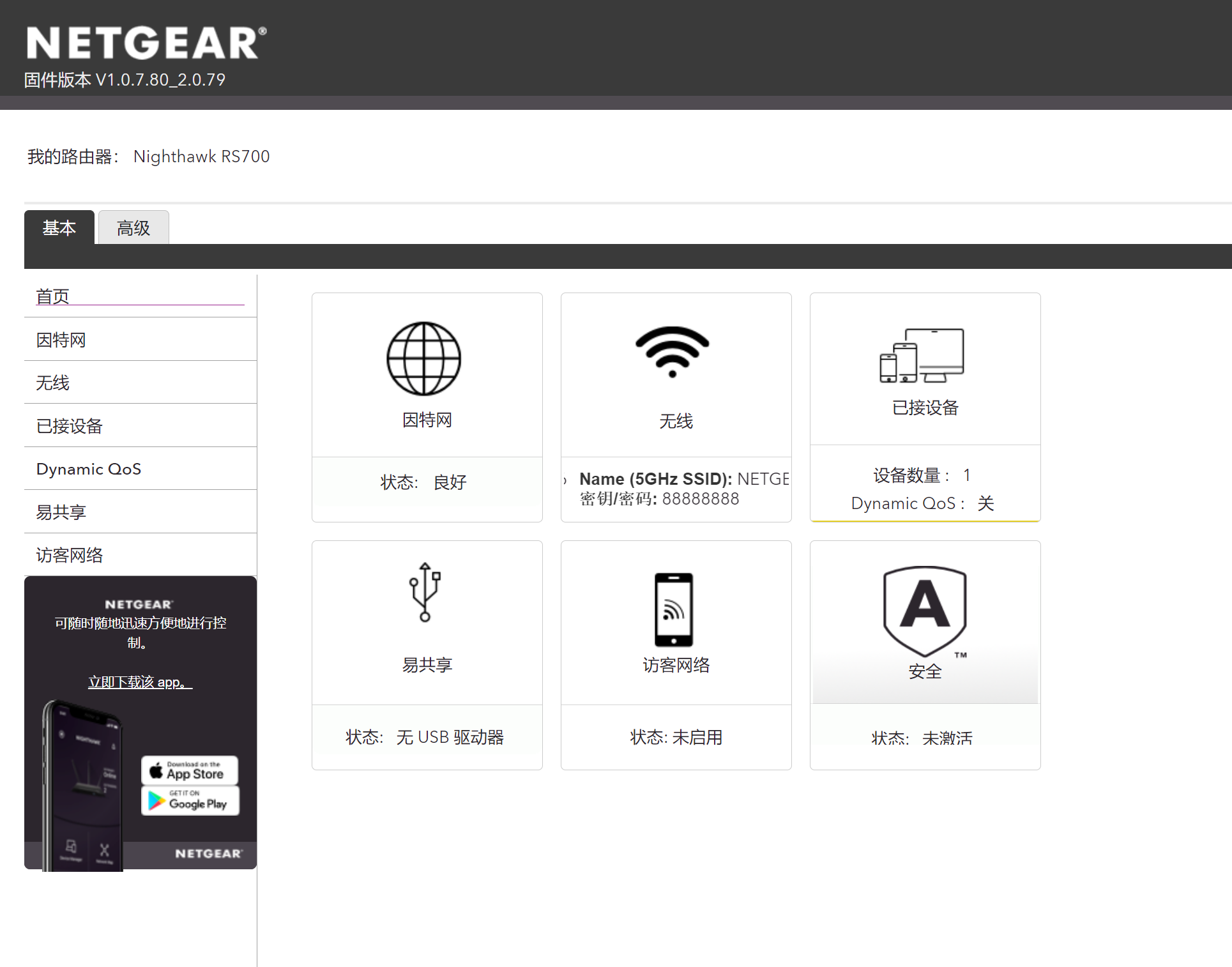Click the 设备数量 1 text

tap(922, 475)
